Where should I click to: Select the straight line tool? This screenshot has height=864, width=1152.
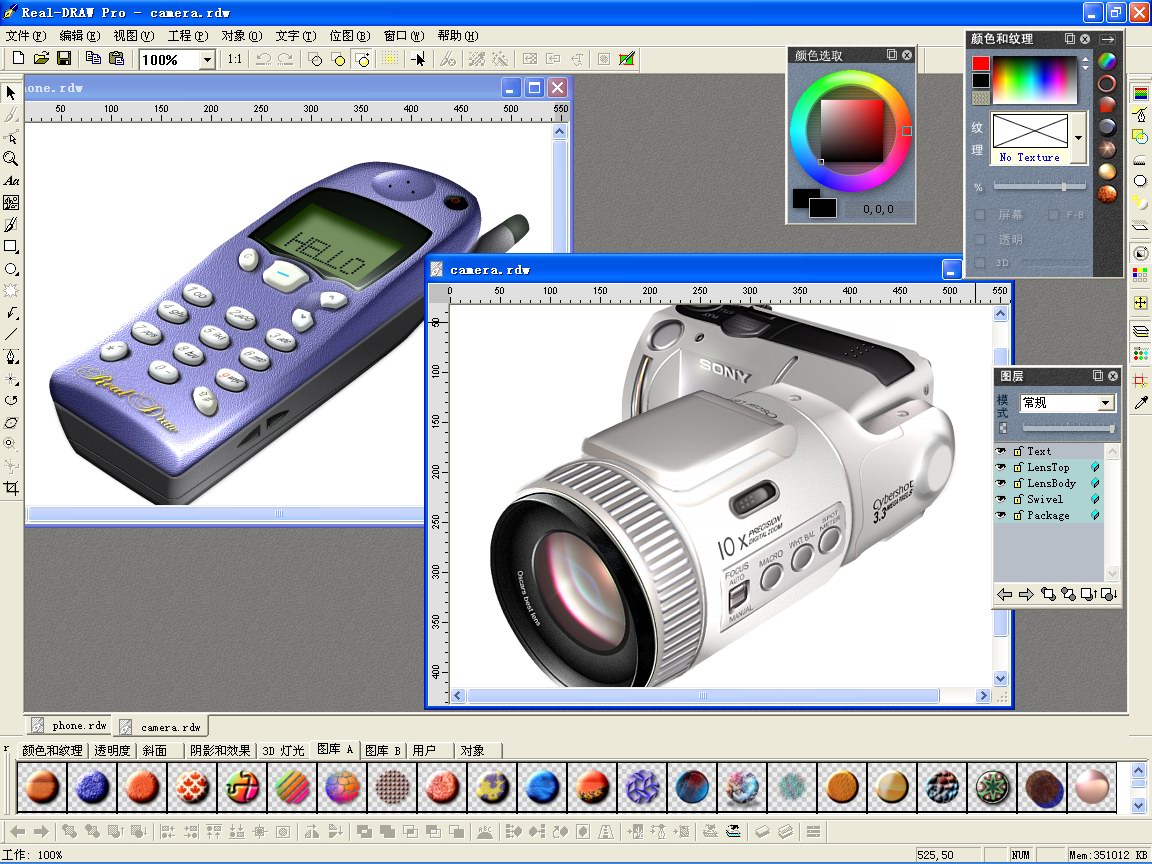click(10, 335)
